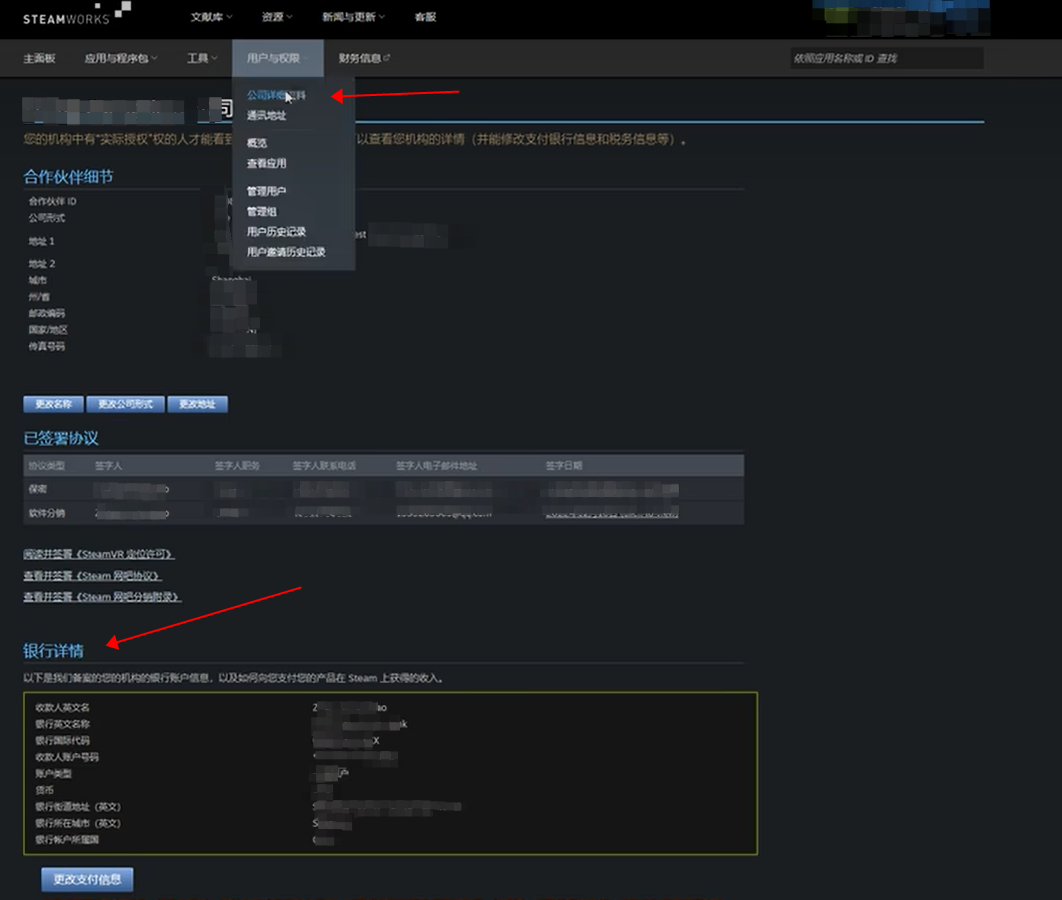Open the 工具 dropdown menu
The width and height of the screenshot is (1062, 900).
coord(201,59)
